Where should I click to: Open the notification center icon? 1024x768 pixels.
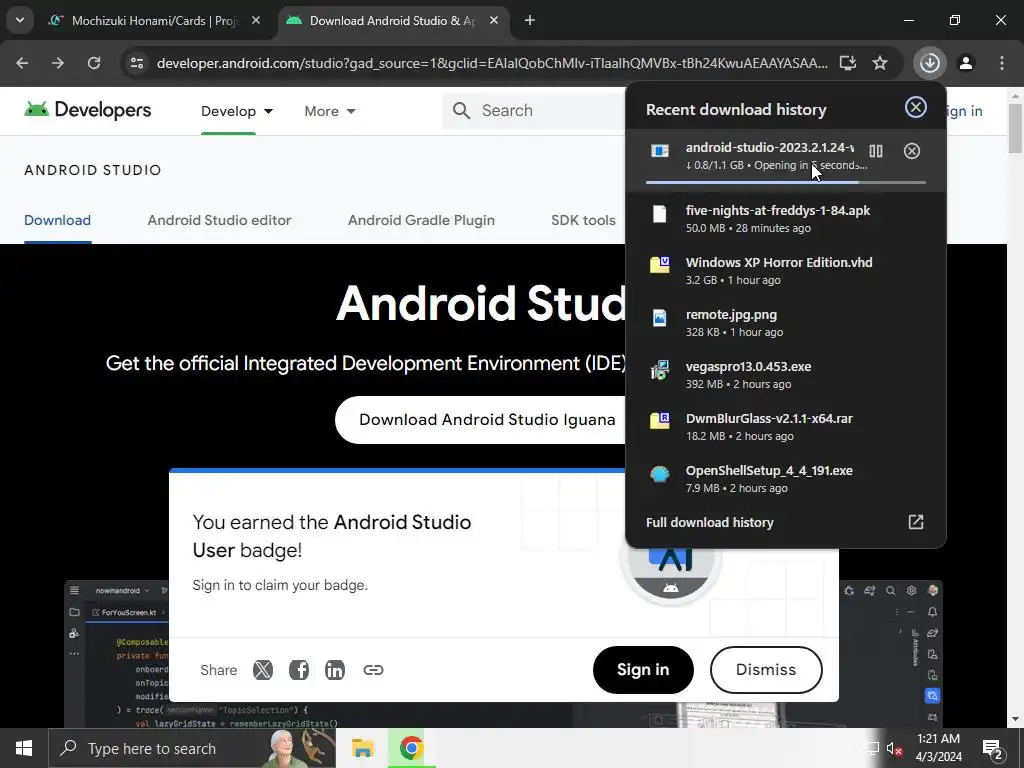click(992, 749)
